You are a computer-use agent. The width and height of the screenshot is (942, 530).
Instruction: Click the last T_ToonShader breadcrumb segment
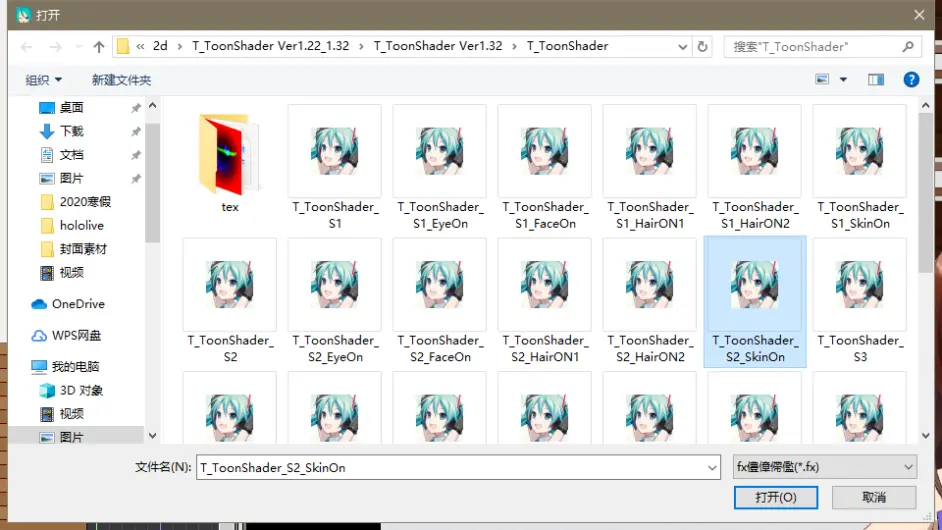(x=568, y=46)
